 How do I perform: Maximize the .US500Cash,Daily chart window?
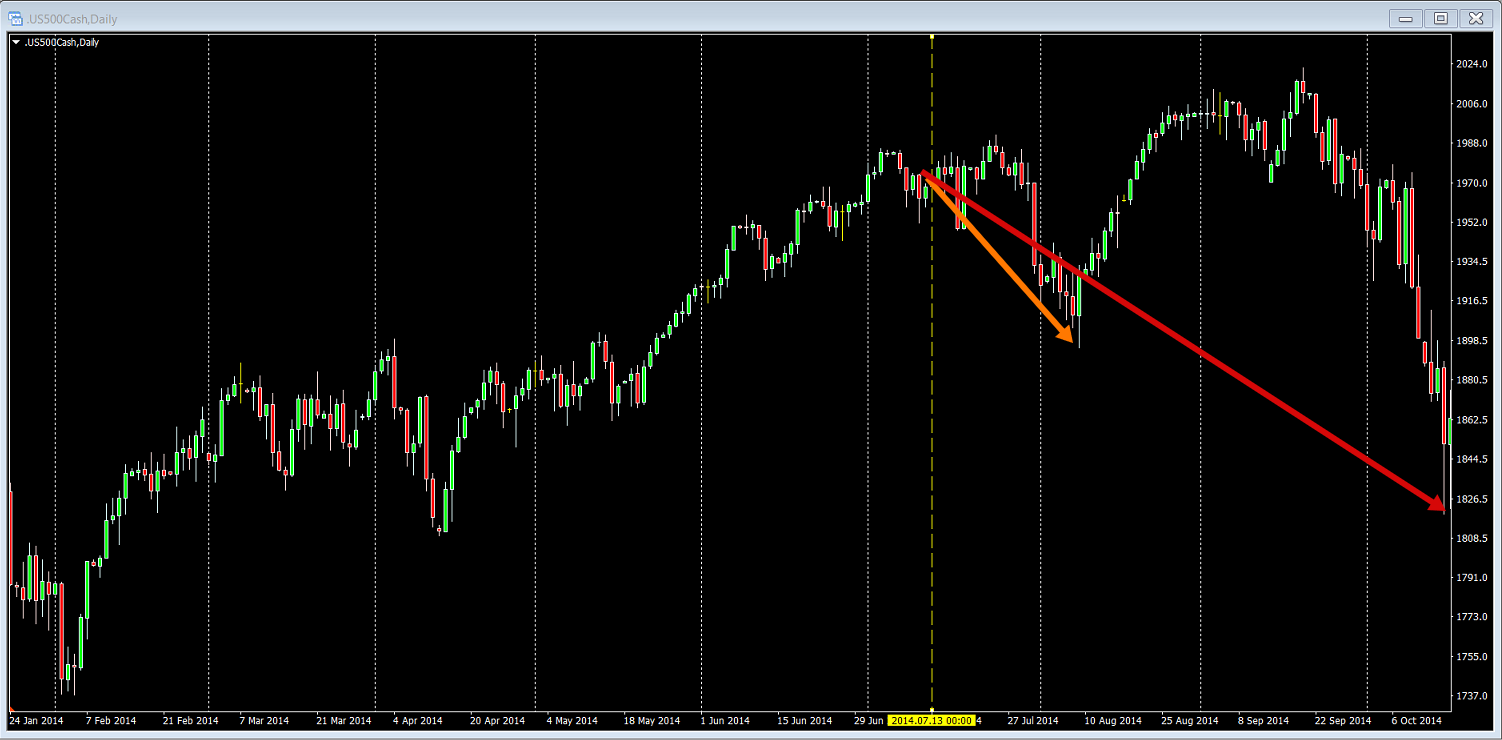[x=1440, y=18]
